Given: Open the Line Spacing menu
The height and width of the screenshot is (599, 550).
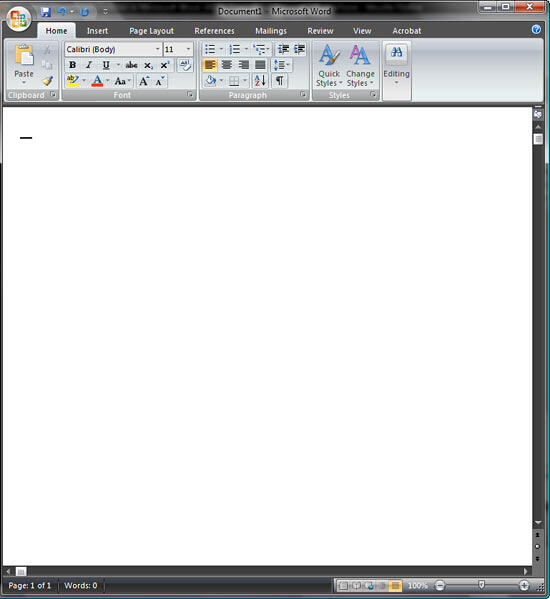Looking at the screenshot, I should click(282, 65).
